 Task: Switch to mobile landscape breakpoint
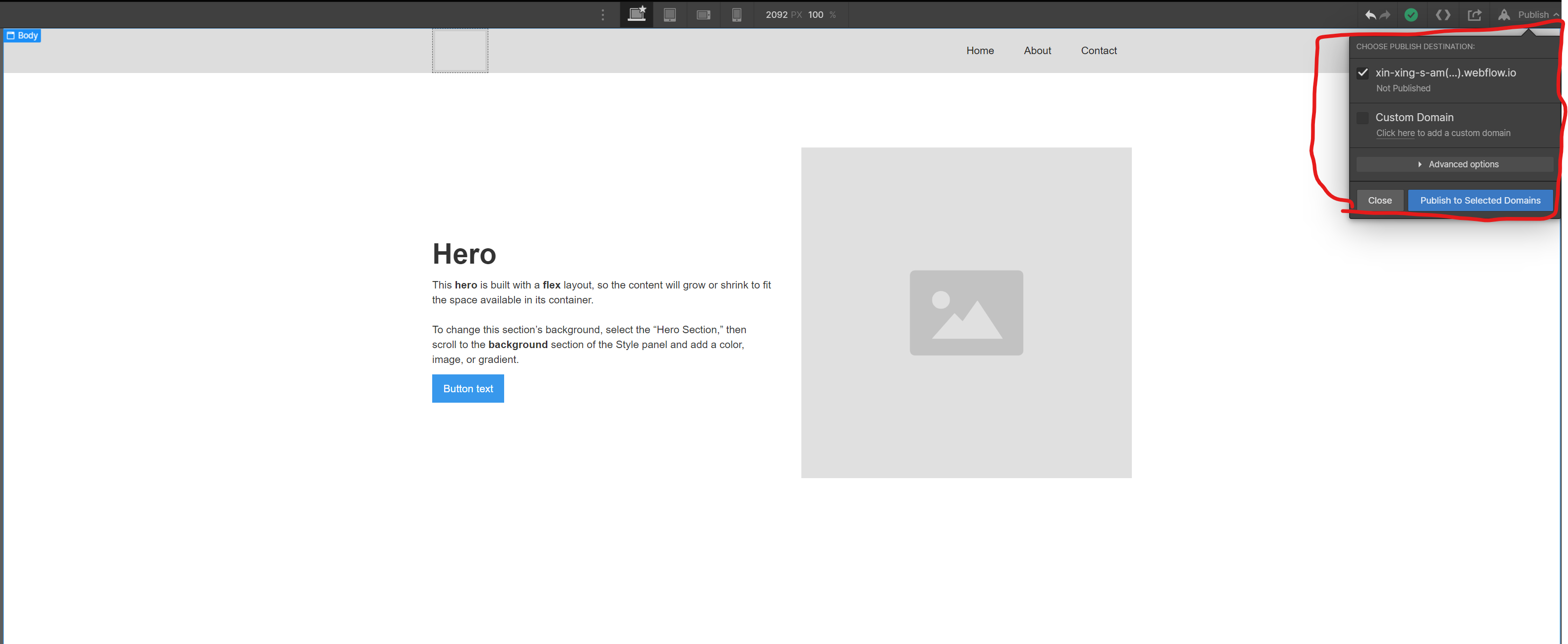coord(703,14)
